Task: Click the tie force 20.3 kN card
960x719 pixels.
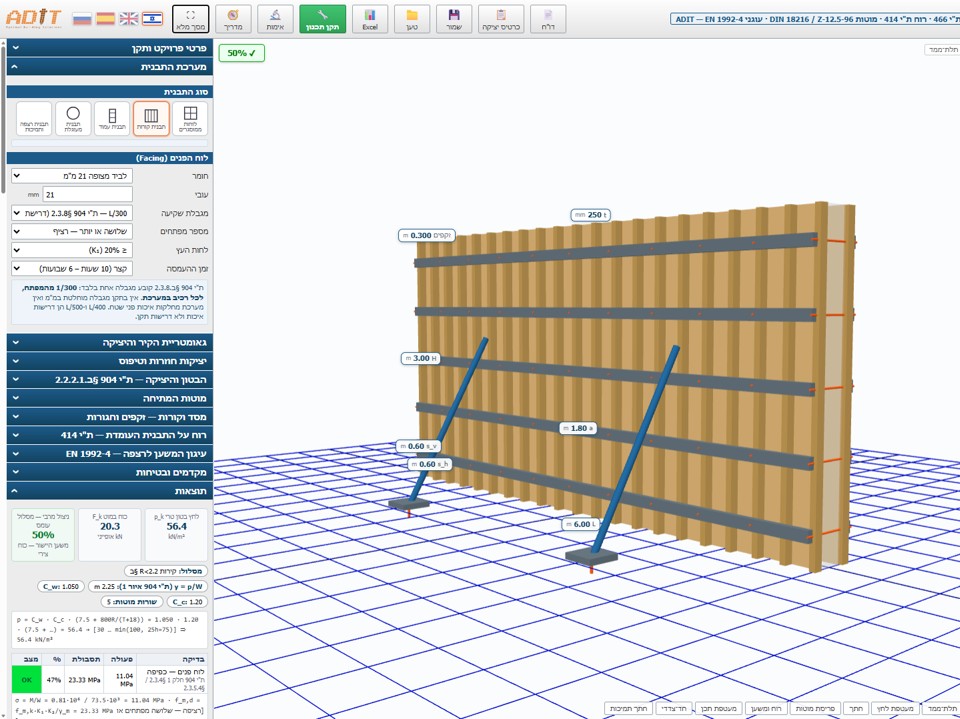Action: [110, 535]
